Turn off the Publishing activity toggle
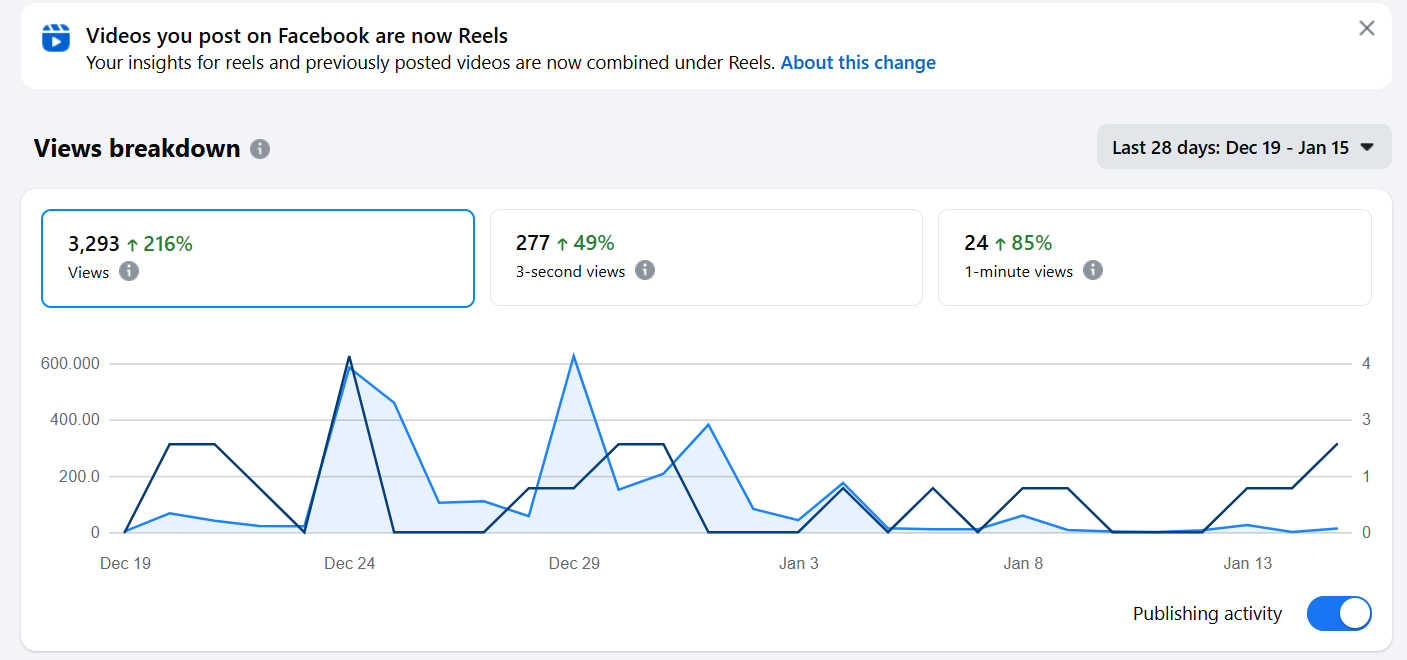Viewport: 1407px width, 660px height. (x=1339, y=613)
